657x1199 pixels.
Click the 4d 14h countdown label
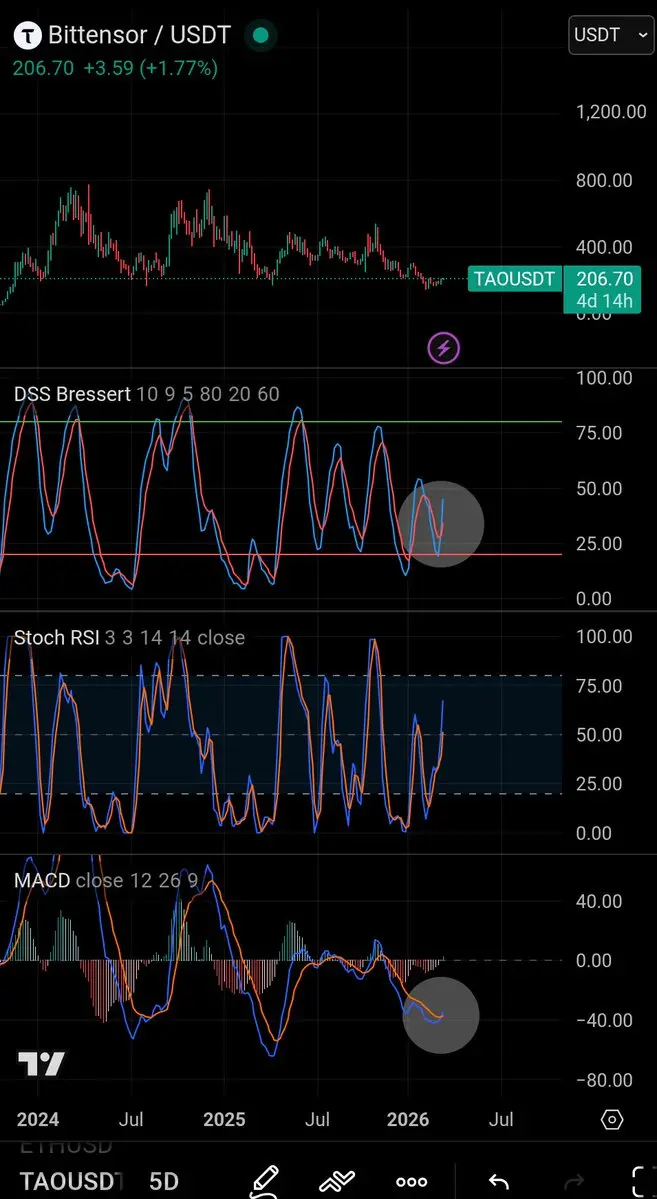(605, 301)
